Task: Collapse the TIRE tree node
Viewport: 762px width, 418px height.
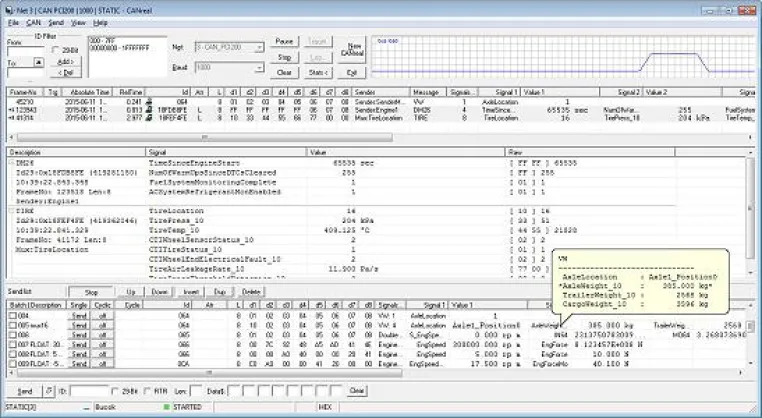Action: (x=11, y=211)
